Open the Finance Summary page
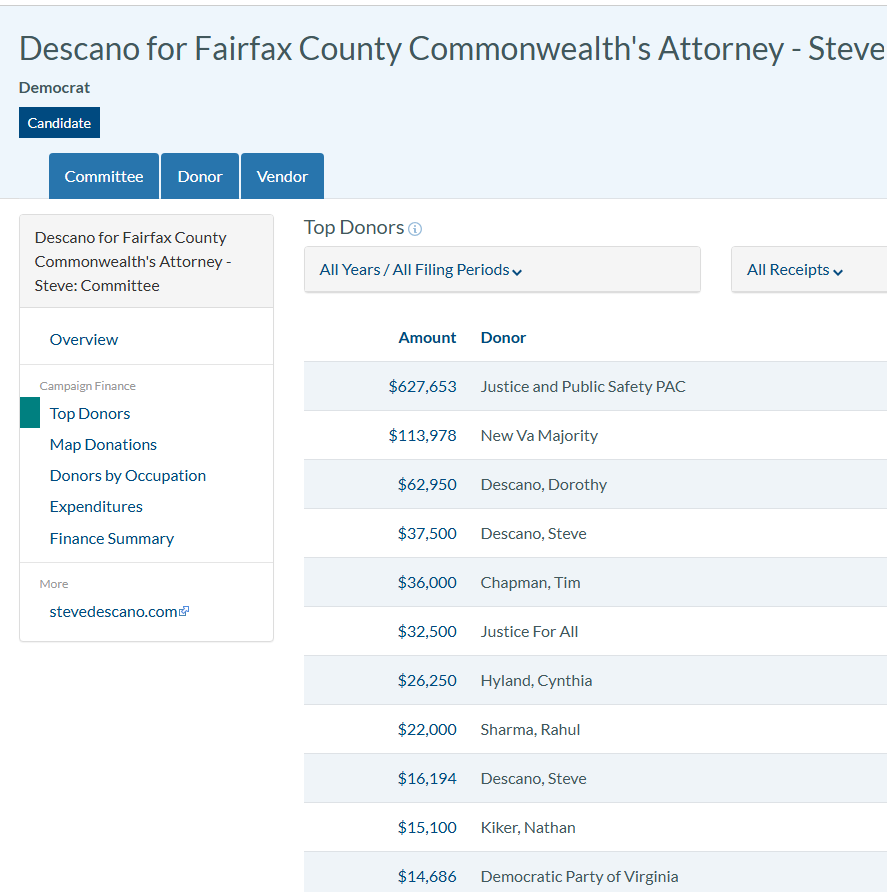The image size is (887, 892). tap(111, 538)
